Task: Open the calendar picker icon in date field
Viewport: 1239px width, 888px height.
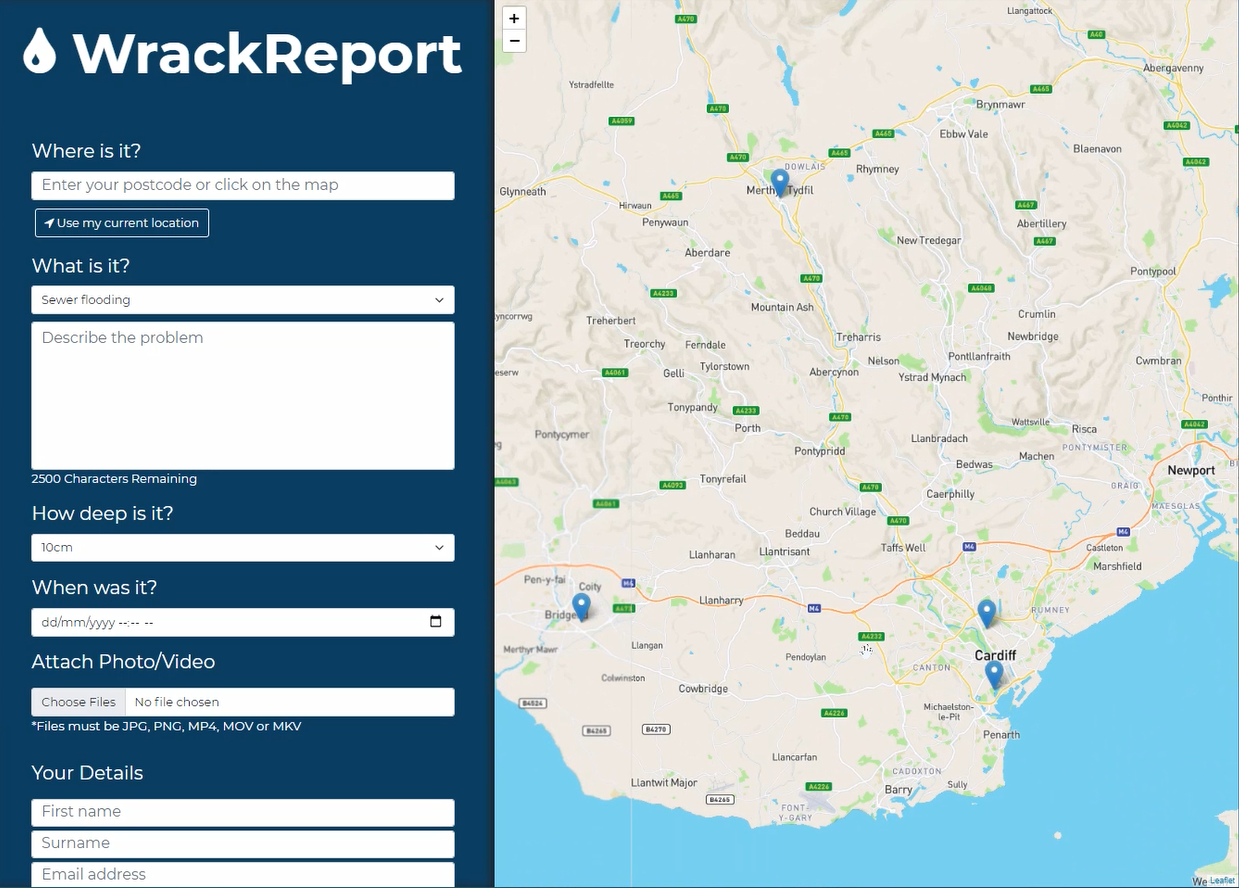Action: click(436, 622)
